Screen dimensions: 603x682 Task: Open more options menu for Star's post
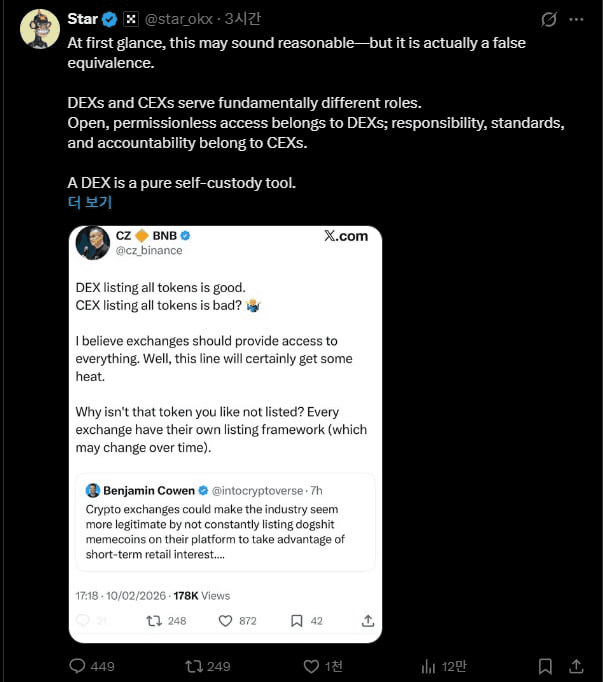[x=578, y=19]
